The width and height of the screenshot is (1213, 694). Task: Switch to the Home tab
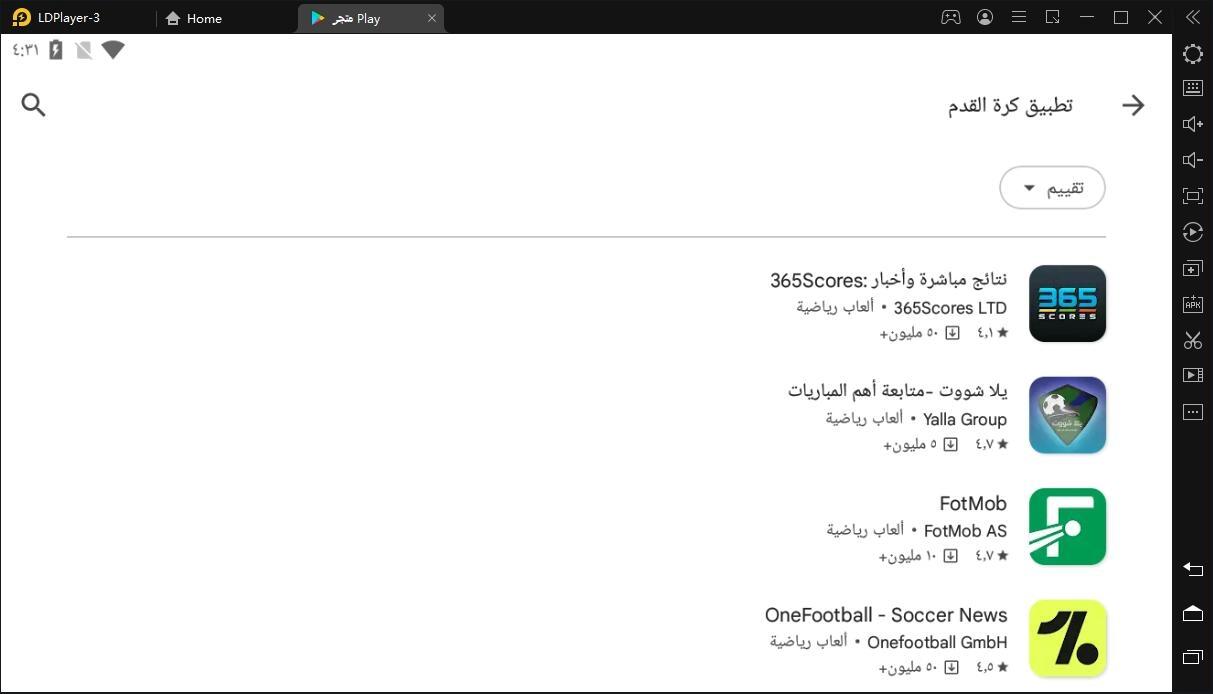193,18
